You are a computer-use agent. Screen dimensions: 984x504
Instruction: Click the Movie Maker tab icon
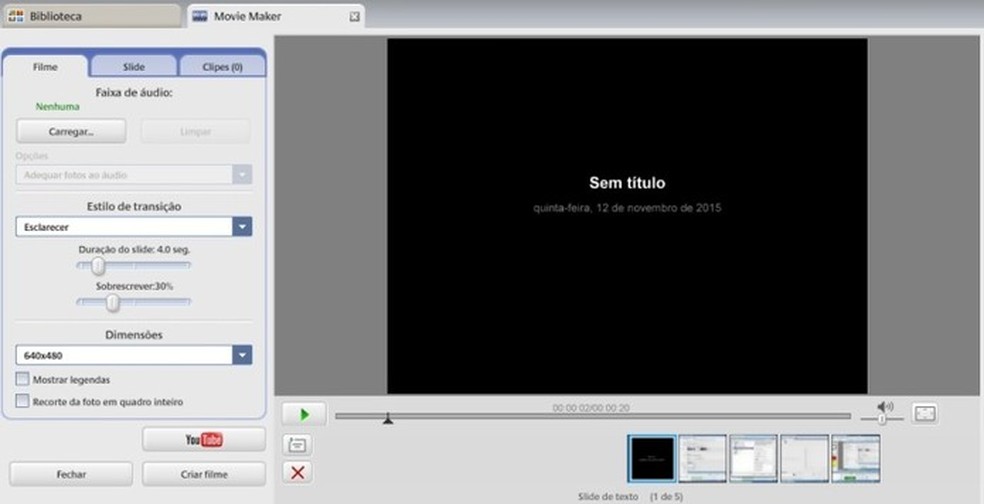coord(200,16)
